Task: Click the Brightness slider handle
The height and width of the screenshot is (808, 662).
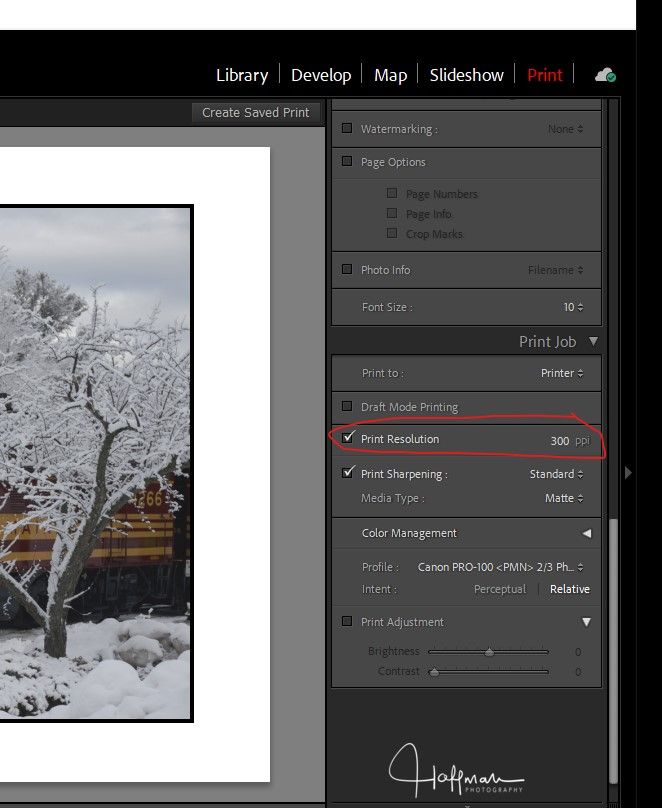Action: coord(489,652)
